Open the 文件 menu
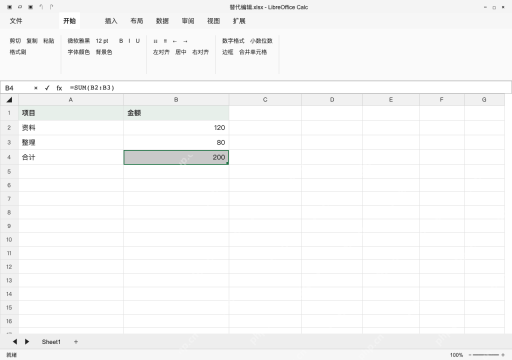The image size is (512, 360). coord(16,21)
